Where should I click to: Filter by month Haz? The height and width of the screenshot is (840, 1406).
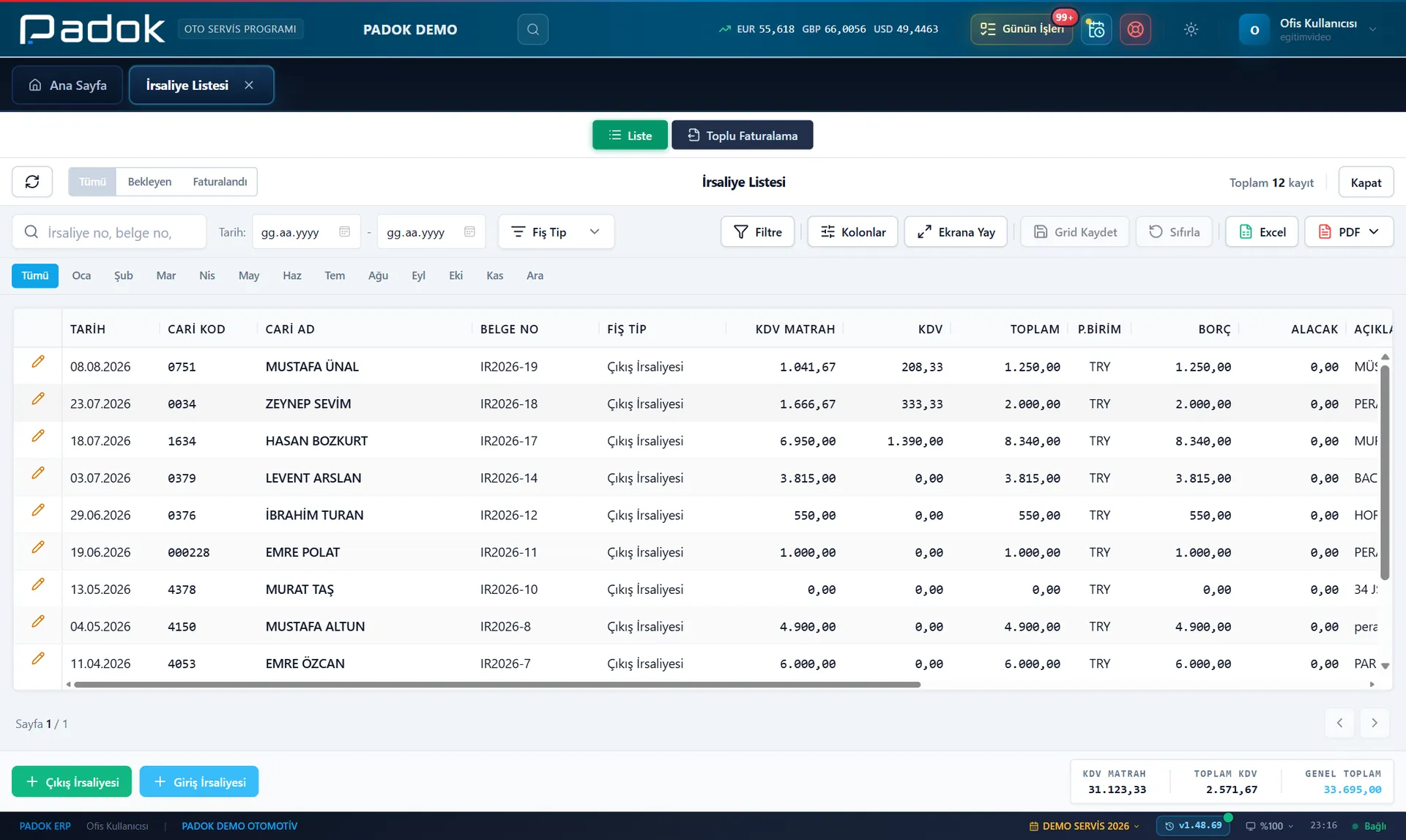[292, 275]
